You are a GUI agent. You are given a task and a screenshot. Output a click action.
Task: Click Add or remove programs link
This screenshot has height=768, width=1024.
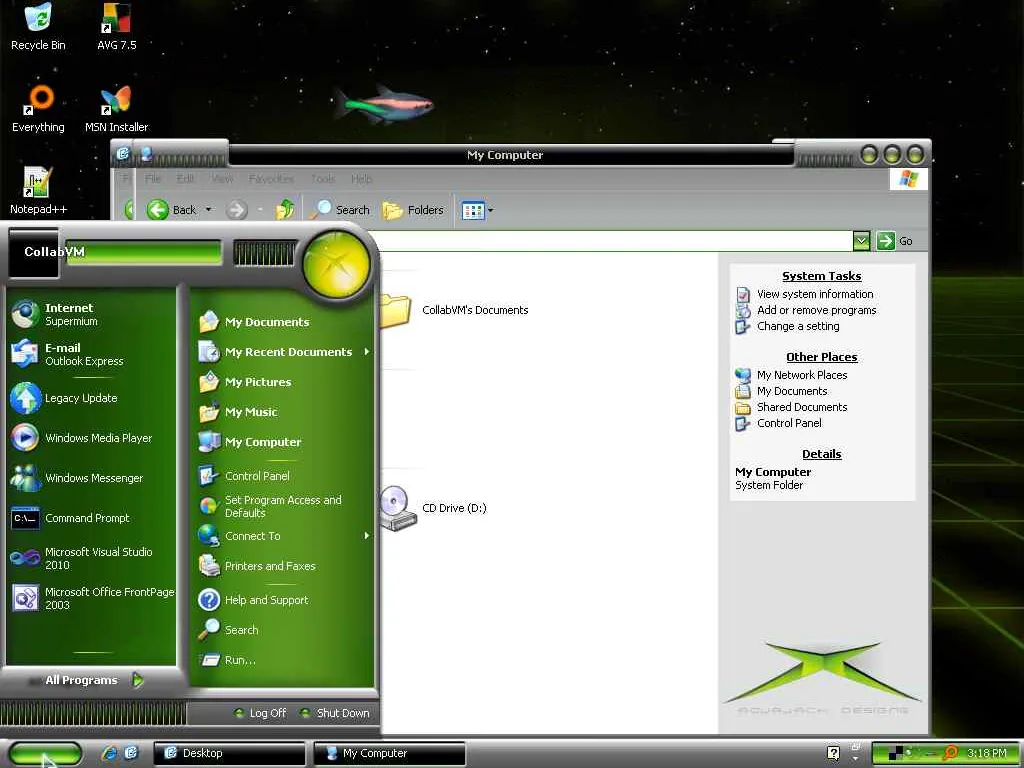coord(816,310)
